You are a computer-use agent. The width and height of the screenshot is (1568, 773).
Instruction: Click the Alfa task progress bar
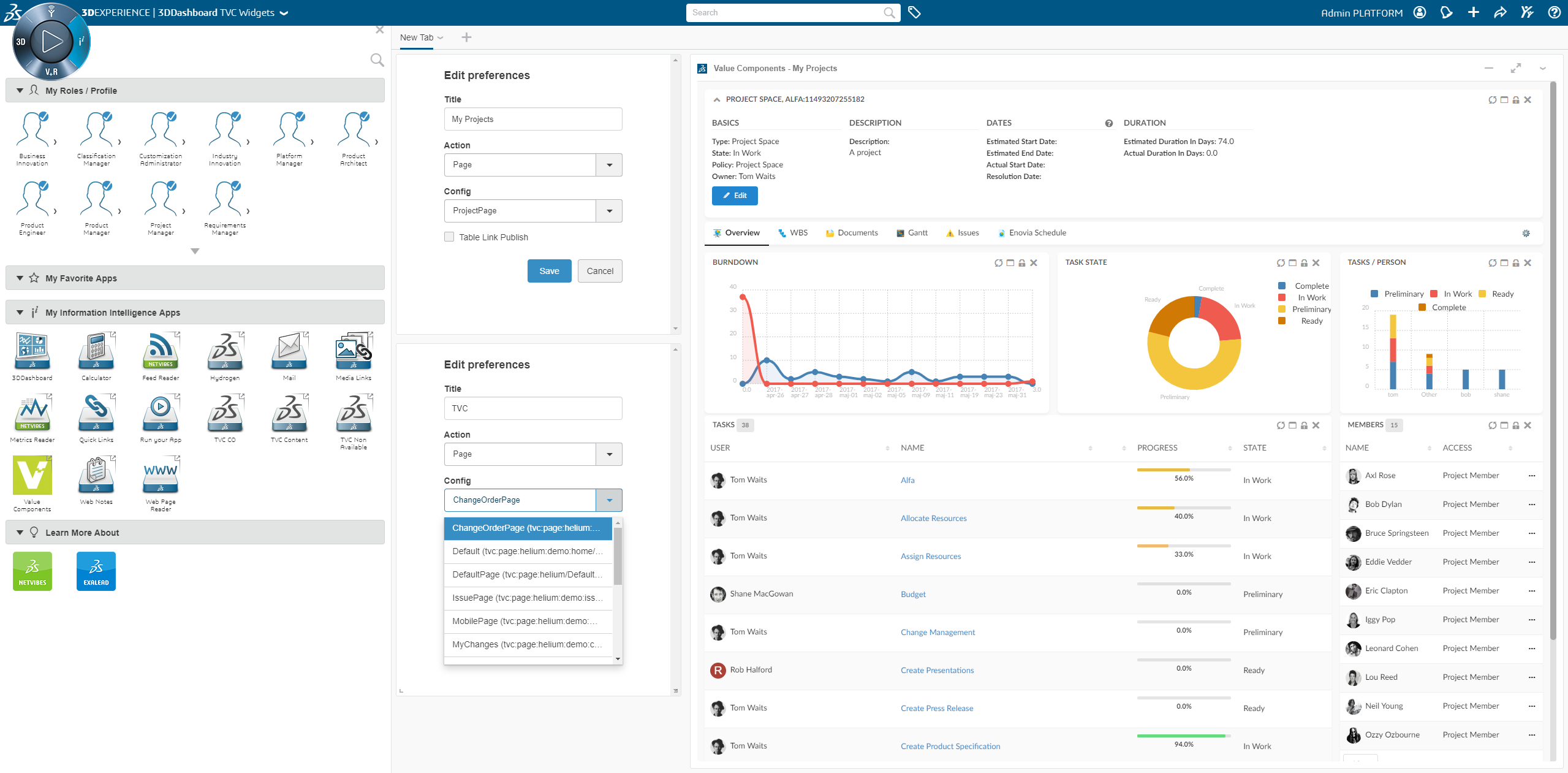1183,470
